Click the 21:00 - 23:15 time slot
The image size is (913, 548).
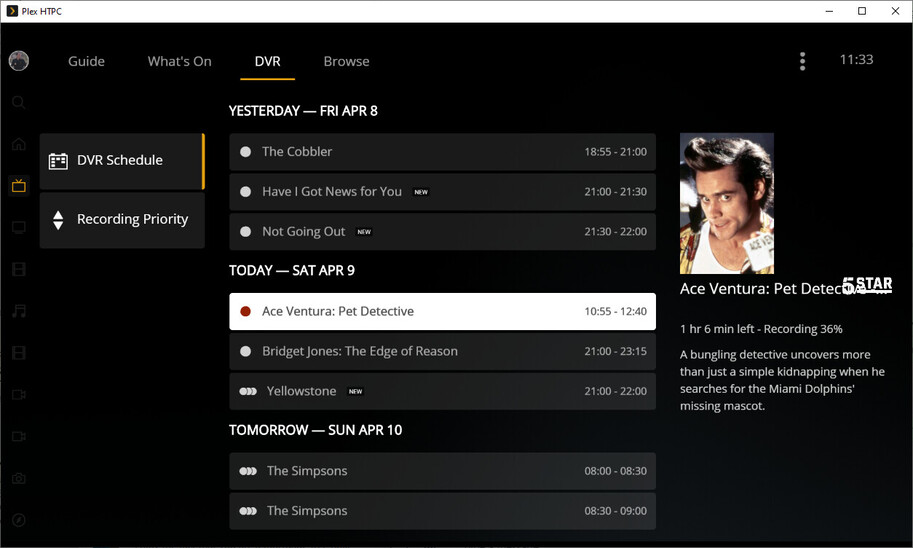click(x=615, y=351)
